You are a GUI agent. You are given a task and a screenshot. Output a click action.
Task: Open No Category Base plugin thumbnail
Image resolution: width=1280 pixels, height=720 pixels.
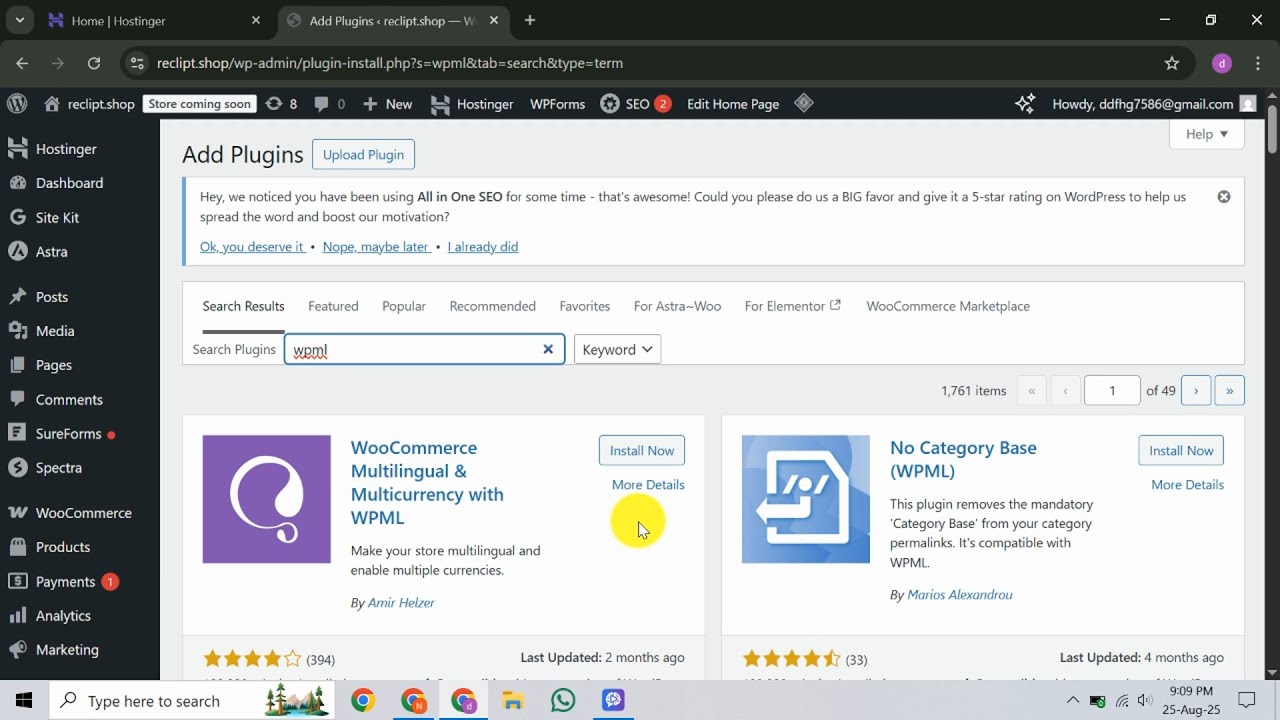tap(806, 499)
